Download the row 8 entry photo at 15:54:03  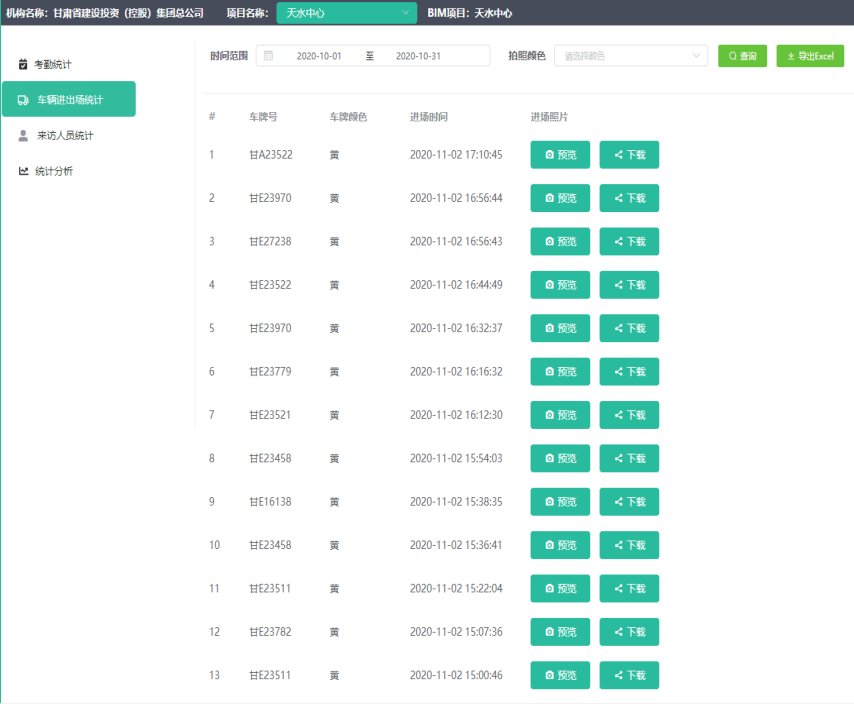click(629, 458)
